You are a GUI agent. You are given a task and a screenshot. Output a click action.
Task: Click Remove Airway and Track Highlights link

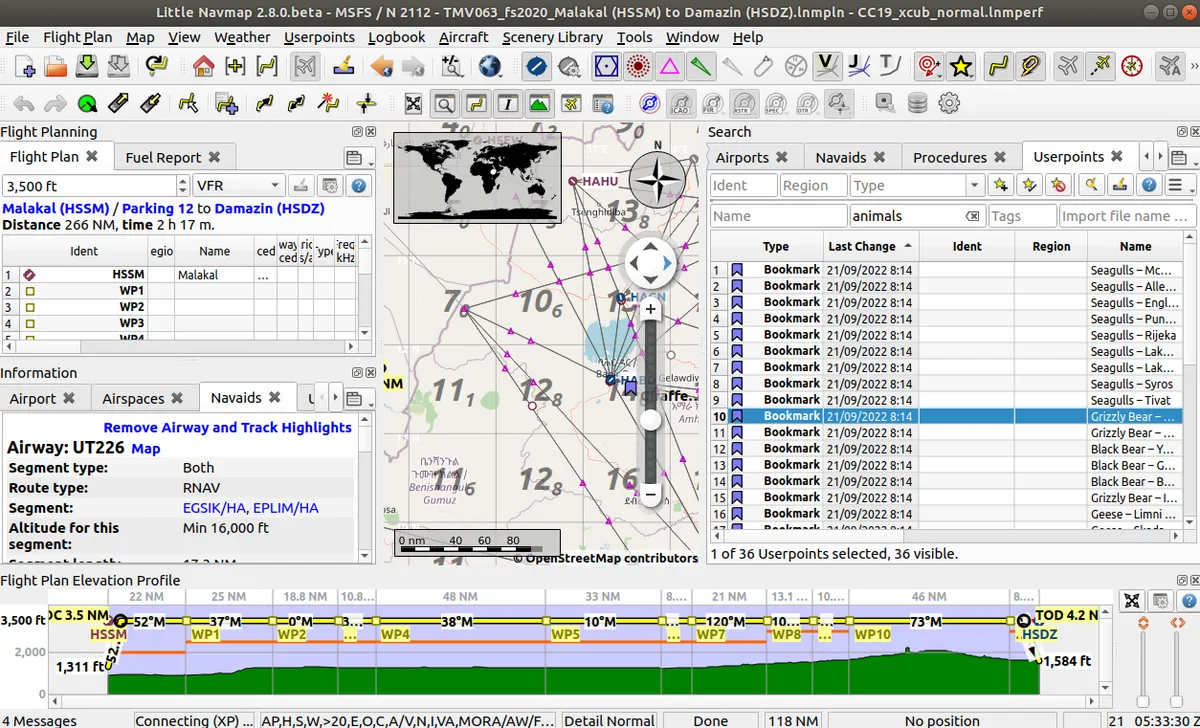[227, 427]
